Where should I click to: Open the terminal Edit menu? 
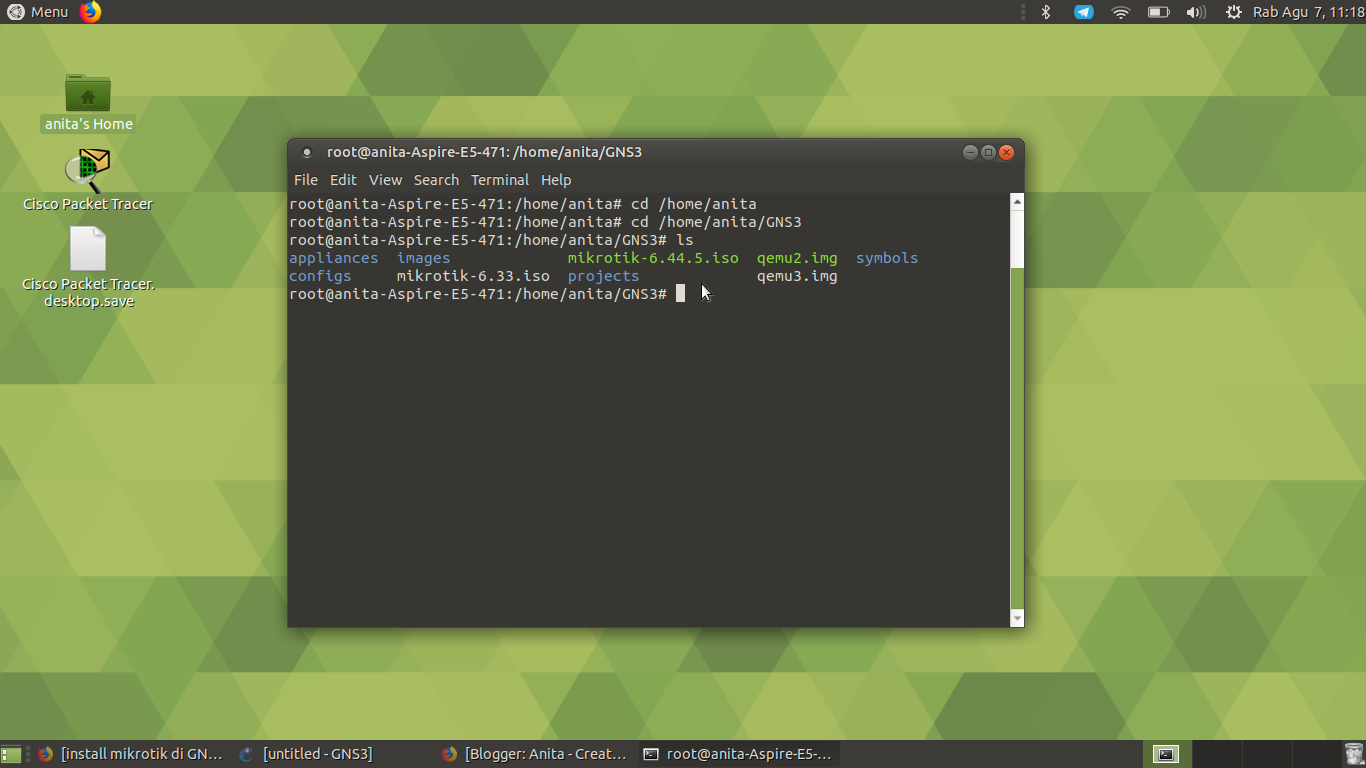coord(343,180)
